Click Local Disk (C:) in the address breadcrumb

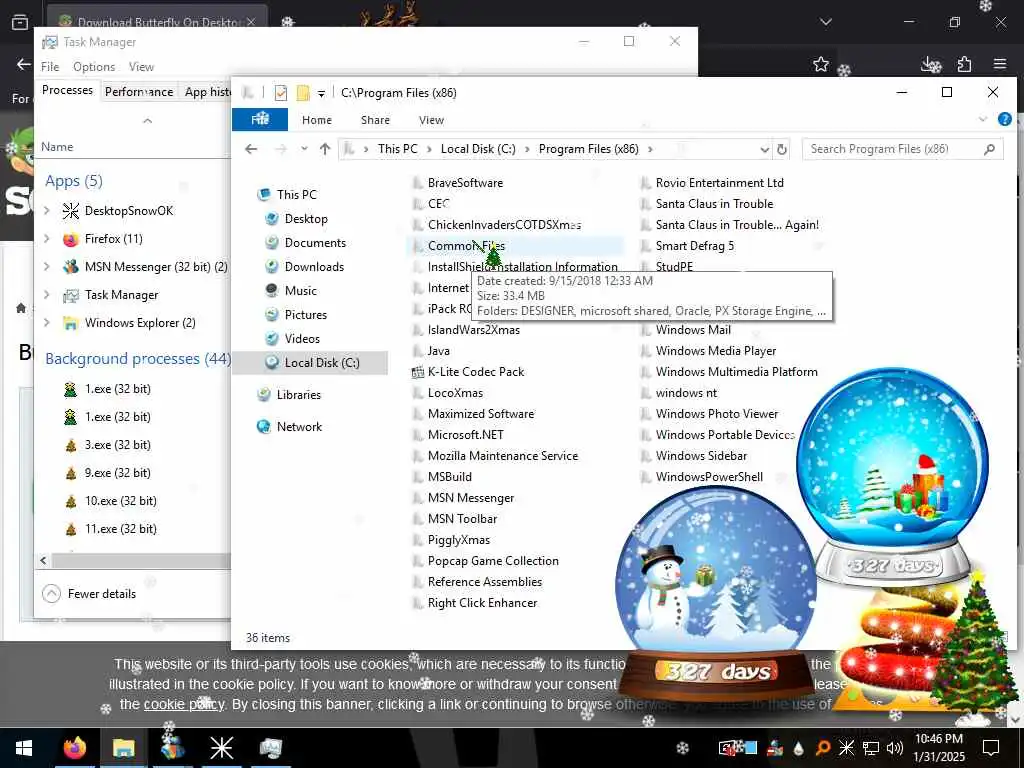[478, 149]
